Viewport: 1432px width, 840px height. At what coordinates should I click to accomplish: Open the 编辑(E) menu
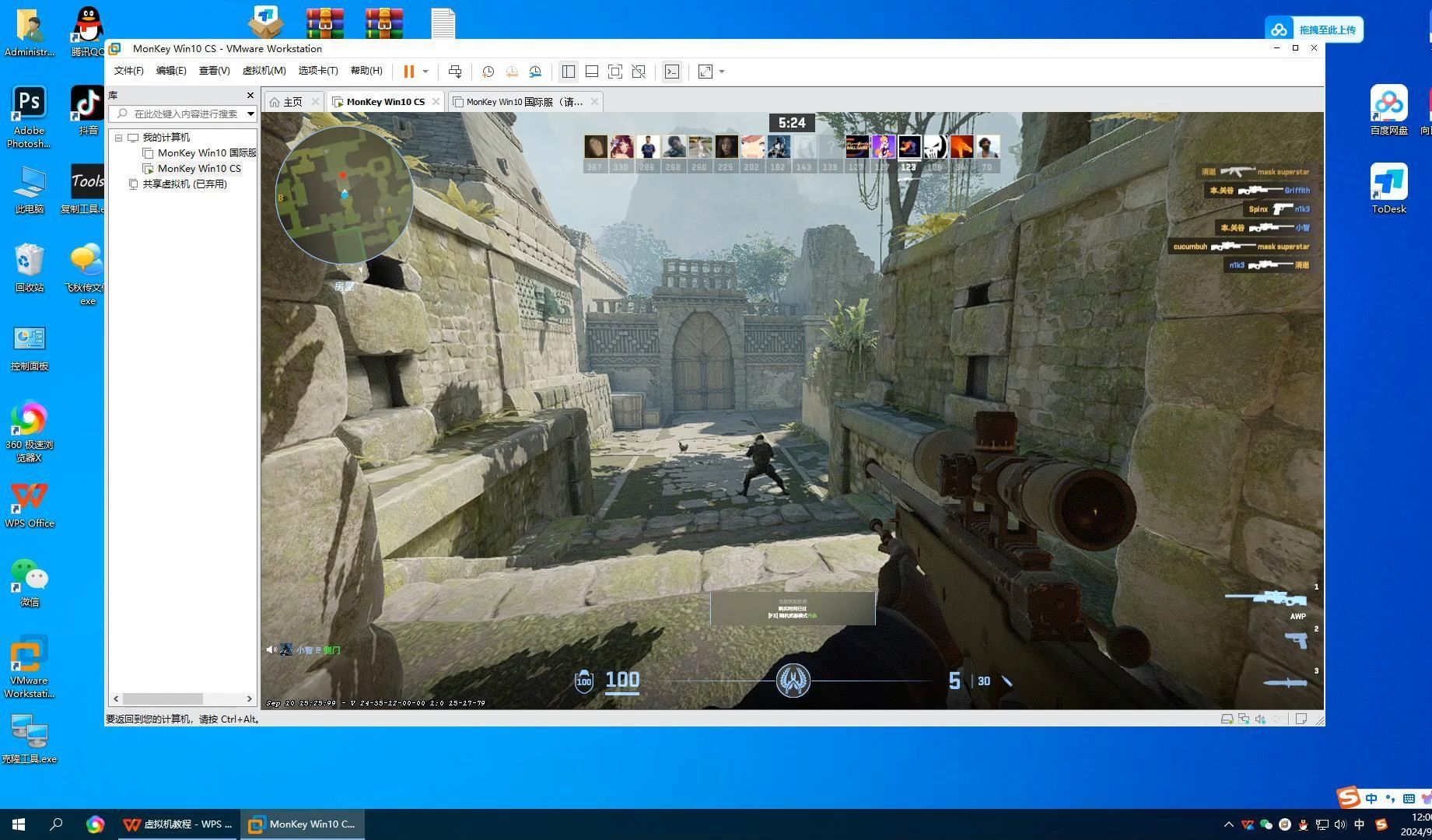(x=171, y=71)
